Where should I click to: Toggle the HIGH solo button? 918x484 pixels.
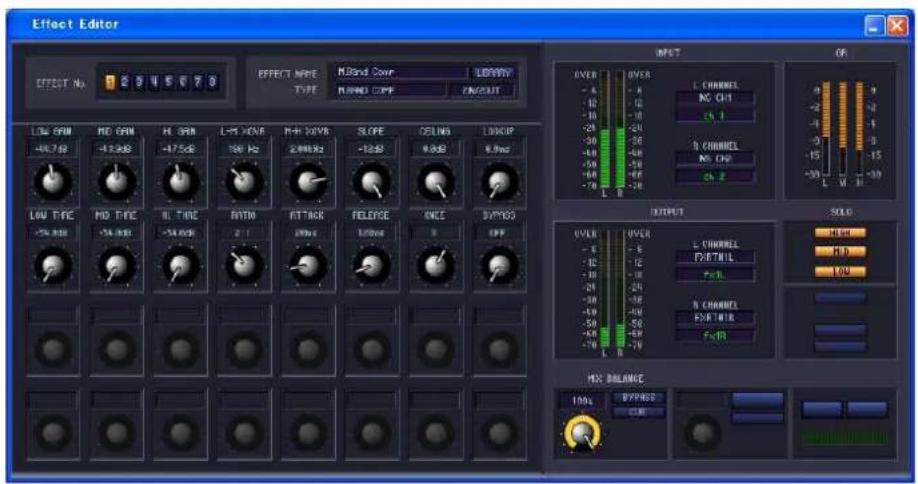pyautogui.click(x=840, y=233)
